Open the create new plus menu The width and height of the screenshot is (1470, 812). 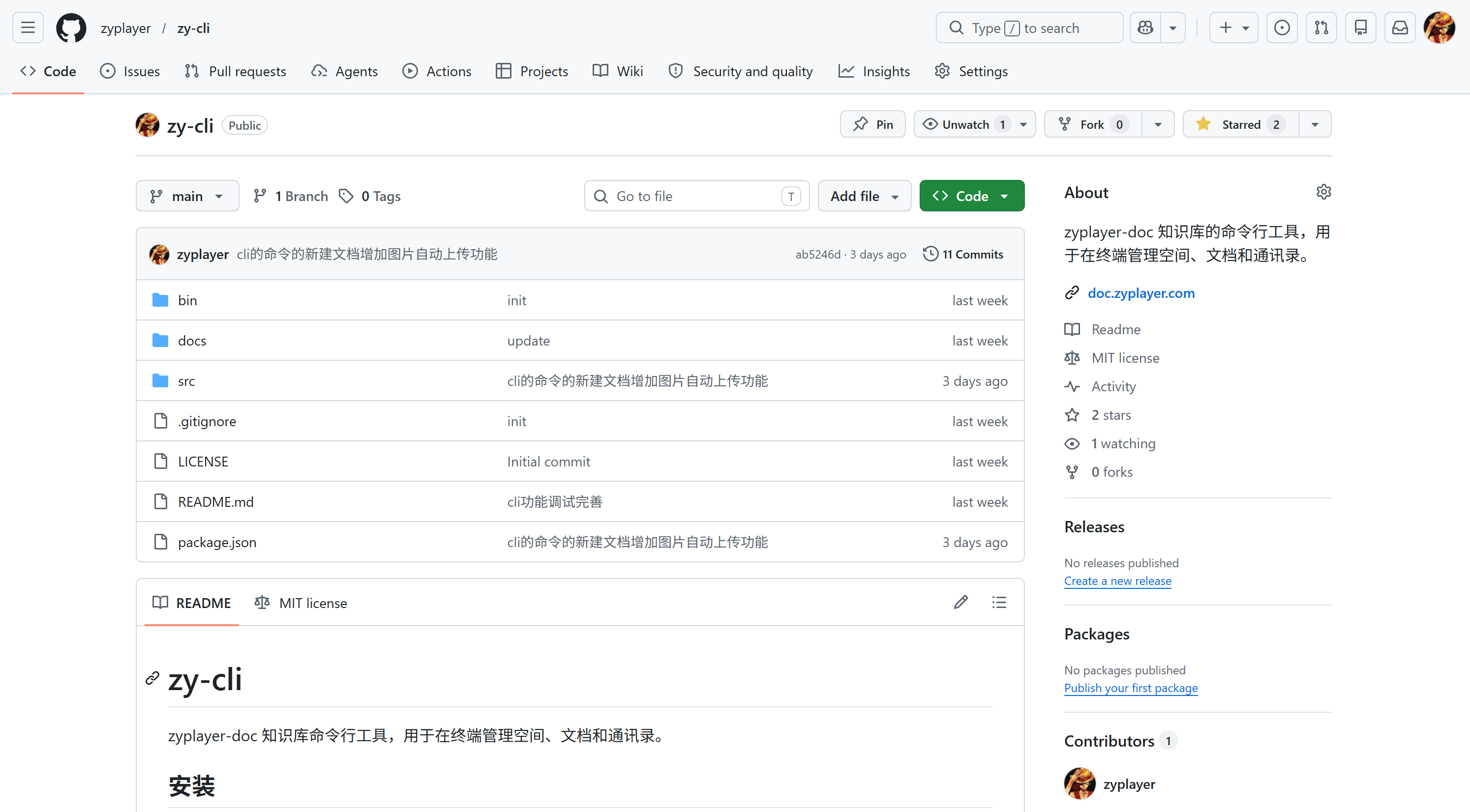coord(1233,28)
